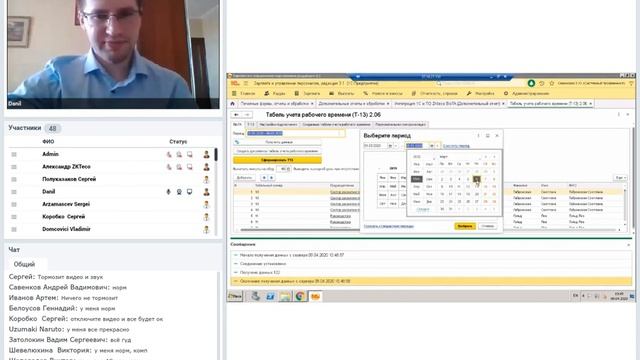Viewport: 640px width, 360px height.
Task: Click Admin's screen-share status icon
Action: tap(190, 154)
